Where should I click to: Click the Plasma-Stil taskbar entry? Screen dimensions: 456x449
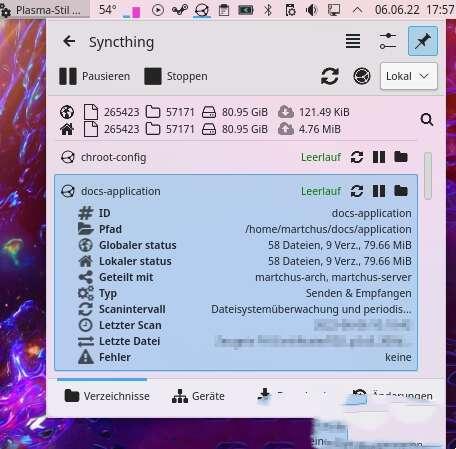(44, 10)
